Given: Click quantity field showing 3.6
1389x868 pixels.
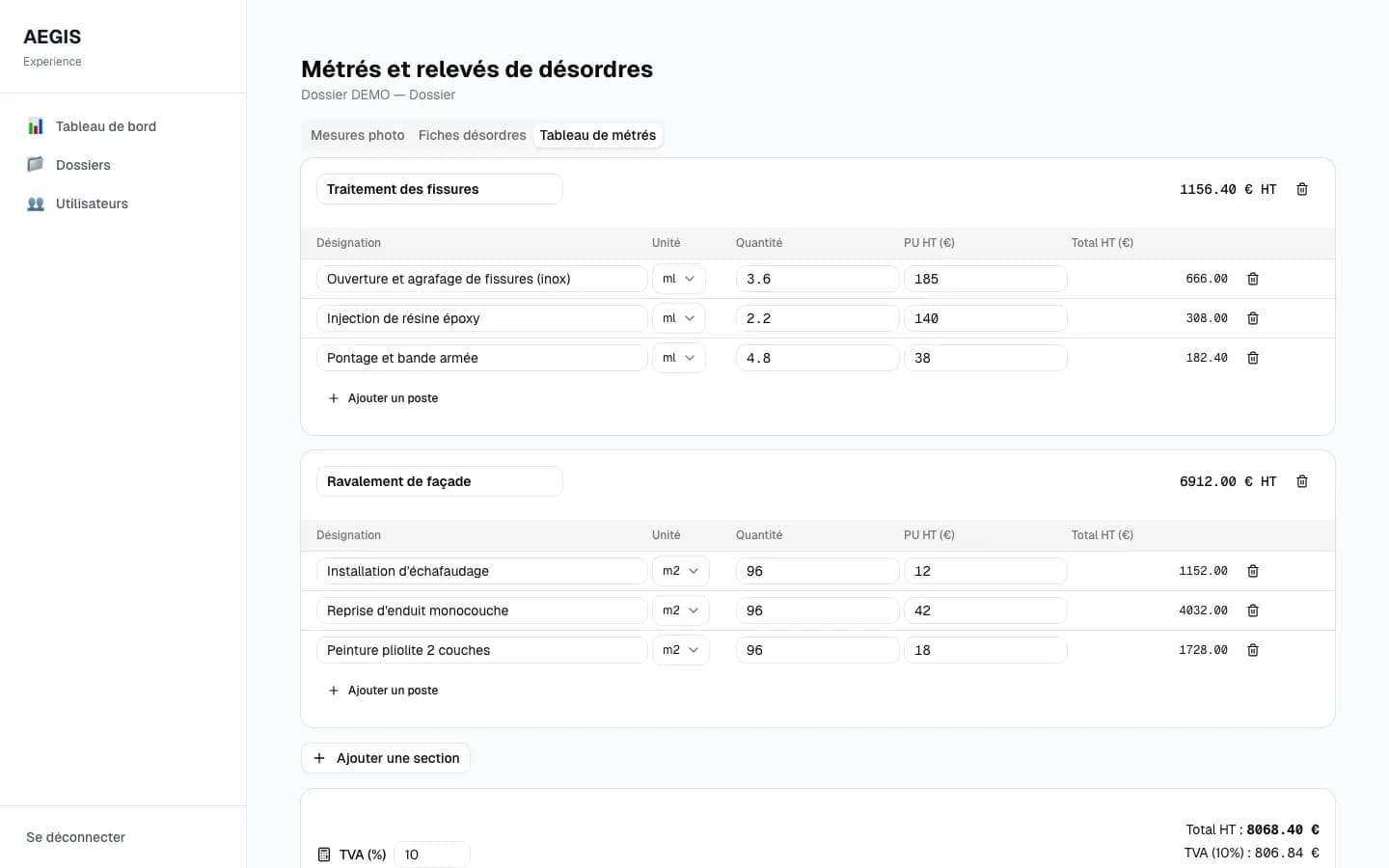Looking at the screenshot, I should pyautogui.click(x=818, y=279).
